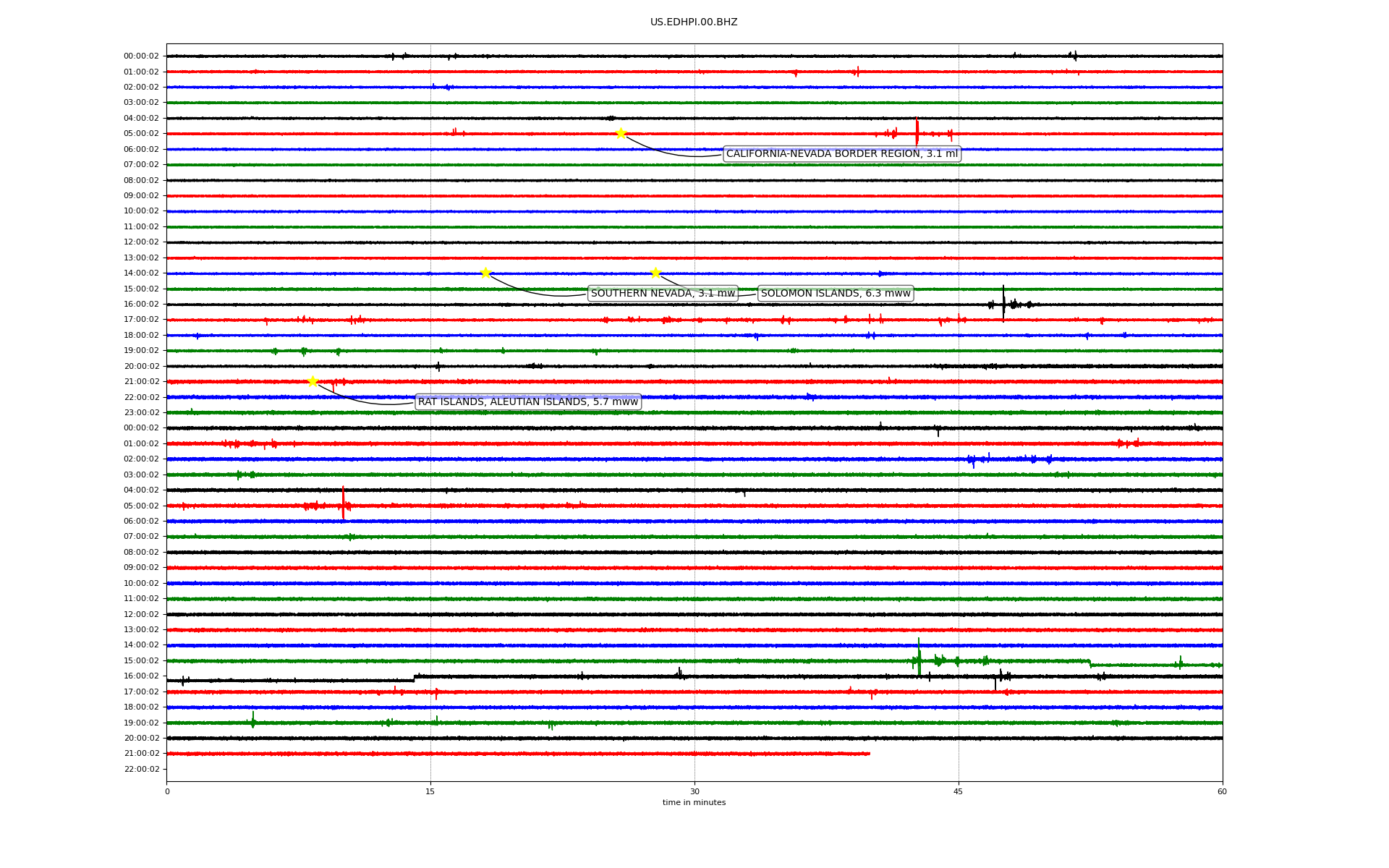Click the 22:00:02 label at the bottom
Viewport: 1389px width, 868px height.
pos(141,769)
